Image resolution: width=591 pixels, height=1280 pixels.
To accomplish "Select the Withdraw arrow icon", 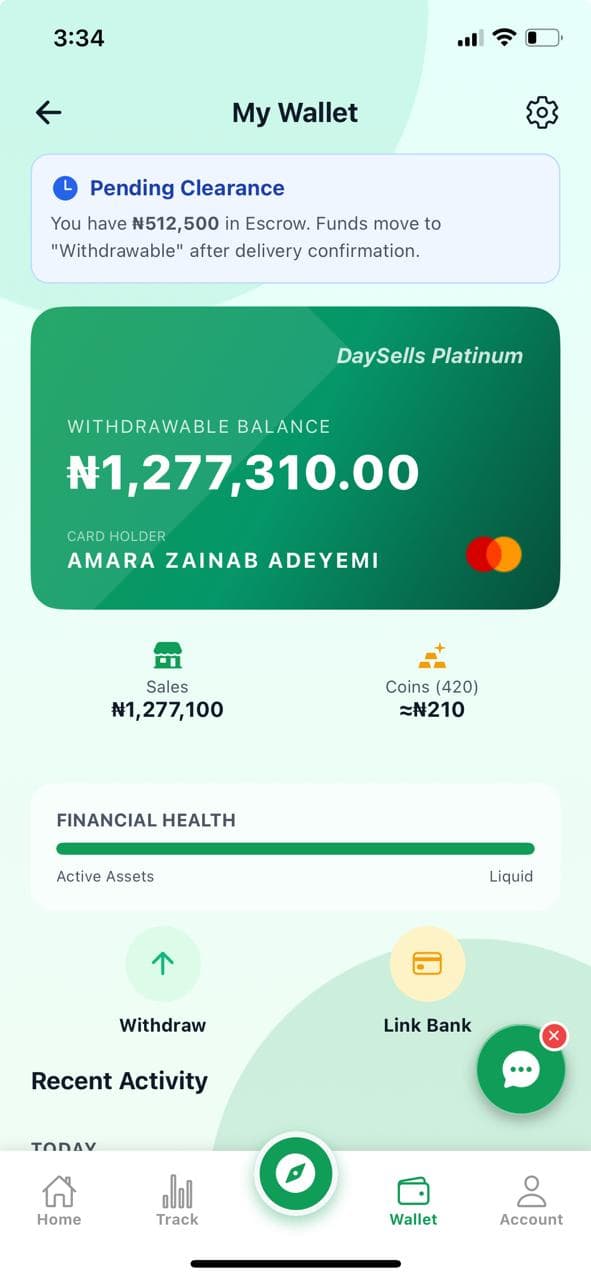I will [162, 963].
